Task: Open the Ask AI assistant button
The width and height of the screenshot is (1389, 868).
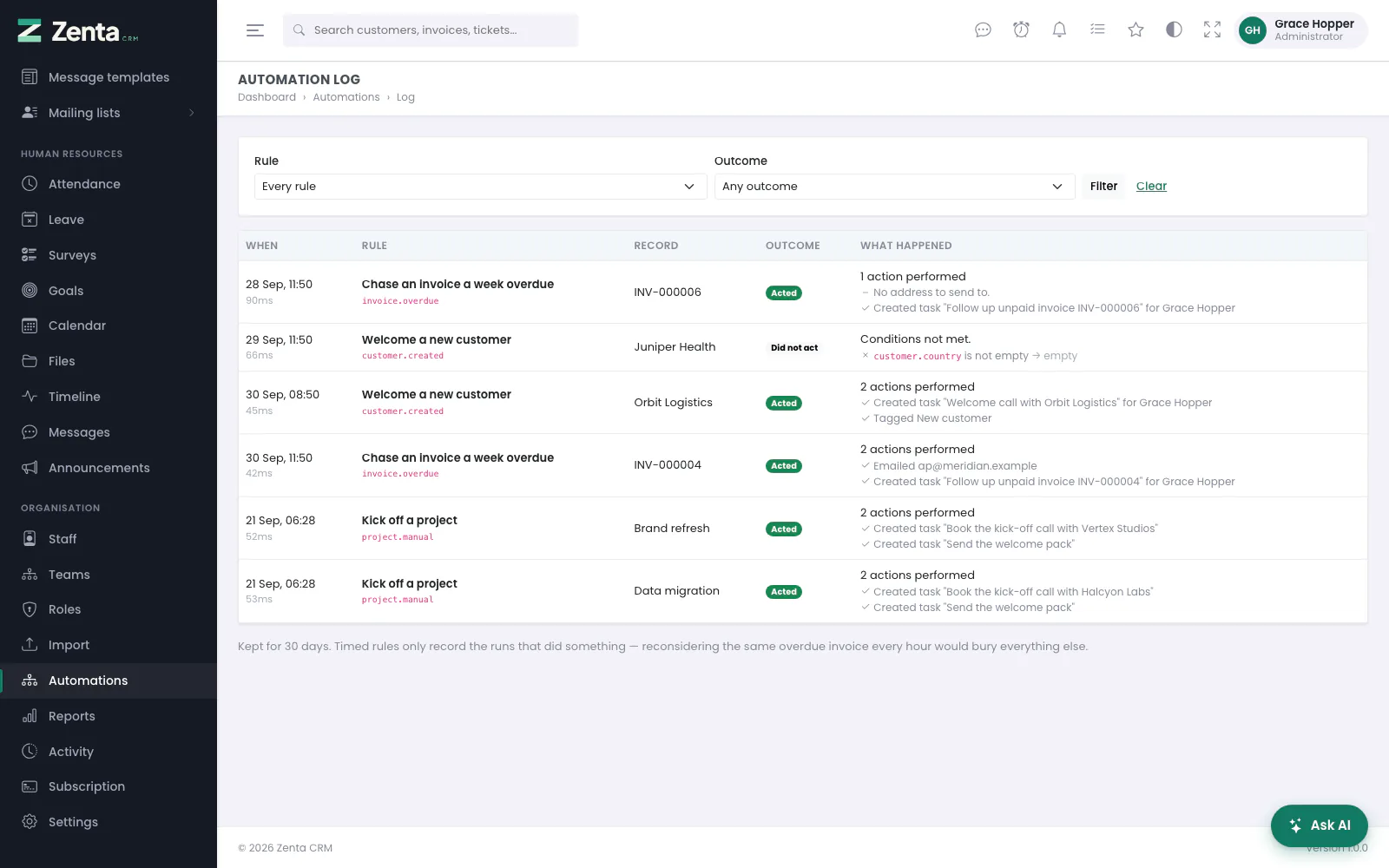Action: tap(1320, 825)
